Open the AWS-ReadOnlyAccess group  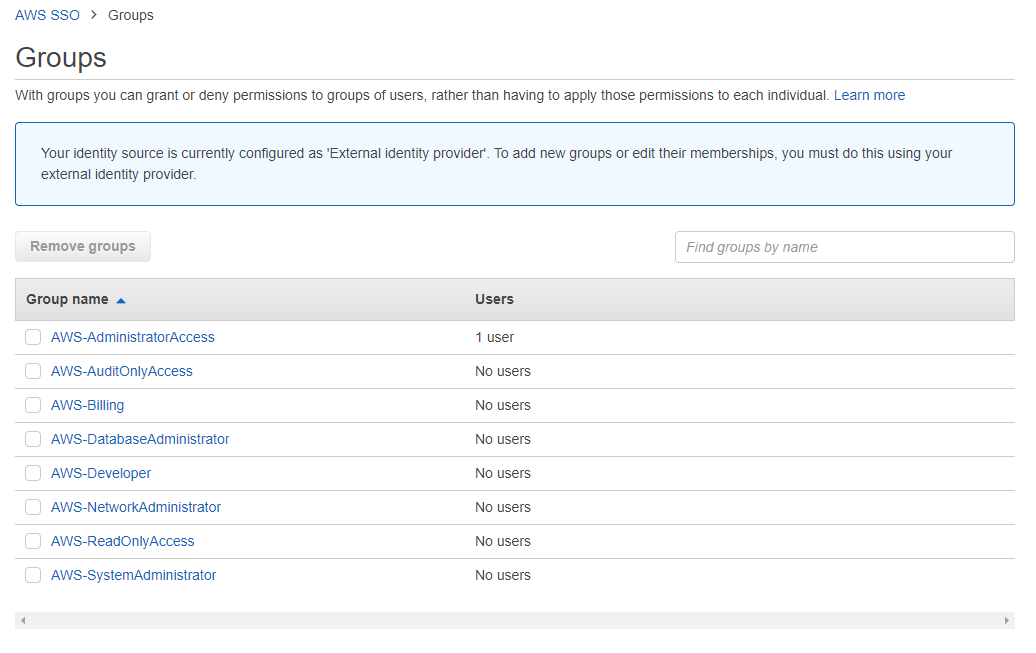click(123, 541)
